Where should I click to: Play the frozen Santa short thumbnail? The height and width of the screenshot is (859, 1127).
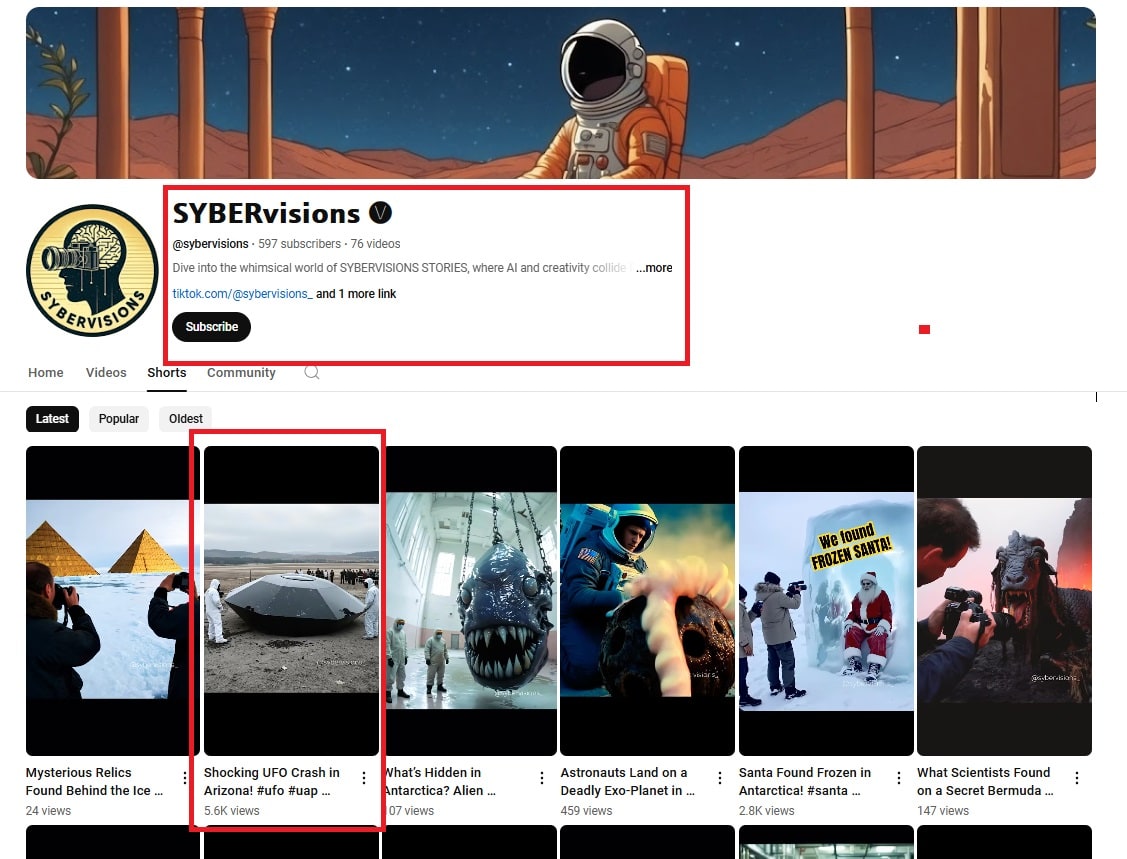pos(826,601)
